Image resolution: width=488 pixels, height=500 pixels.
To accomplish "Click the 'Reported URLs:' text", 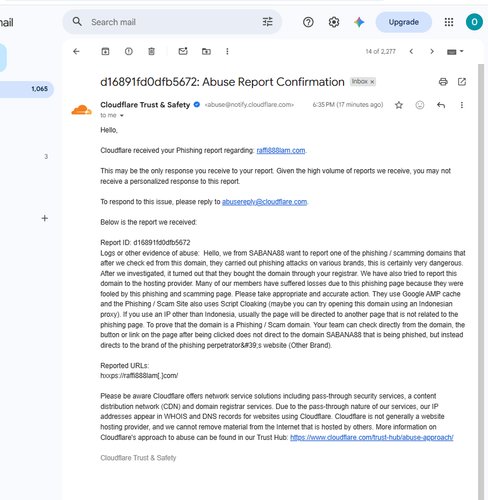I will 124,365.
